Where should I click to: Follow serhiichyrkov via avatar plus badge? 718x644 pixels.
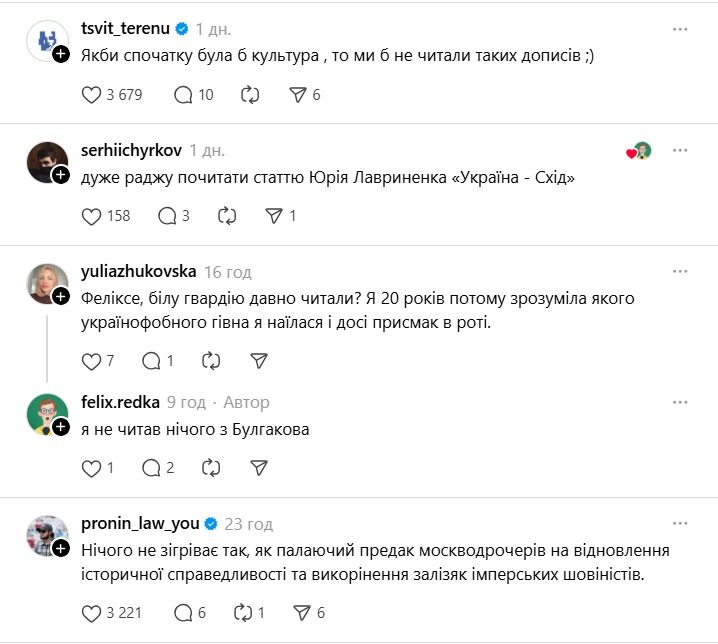[60, 175]
